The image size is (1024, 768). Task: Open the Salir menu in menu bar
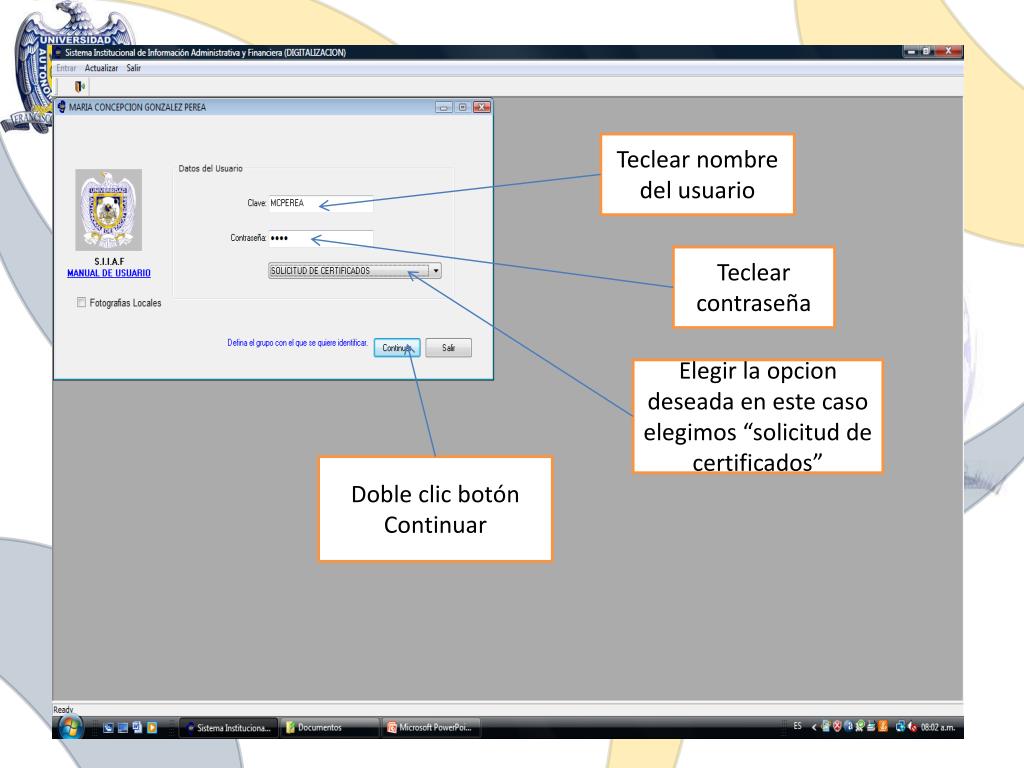[x=133, y=67]
